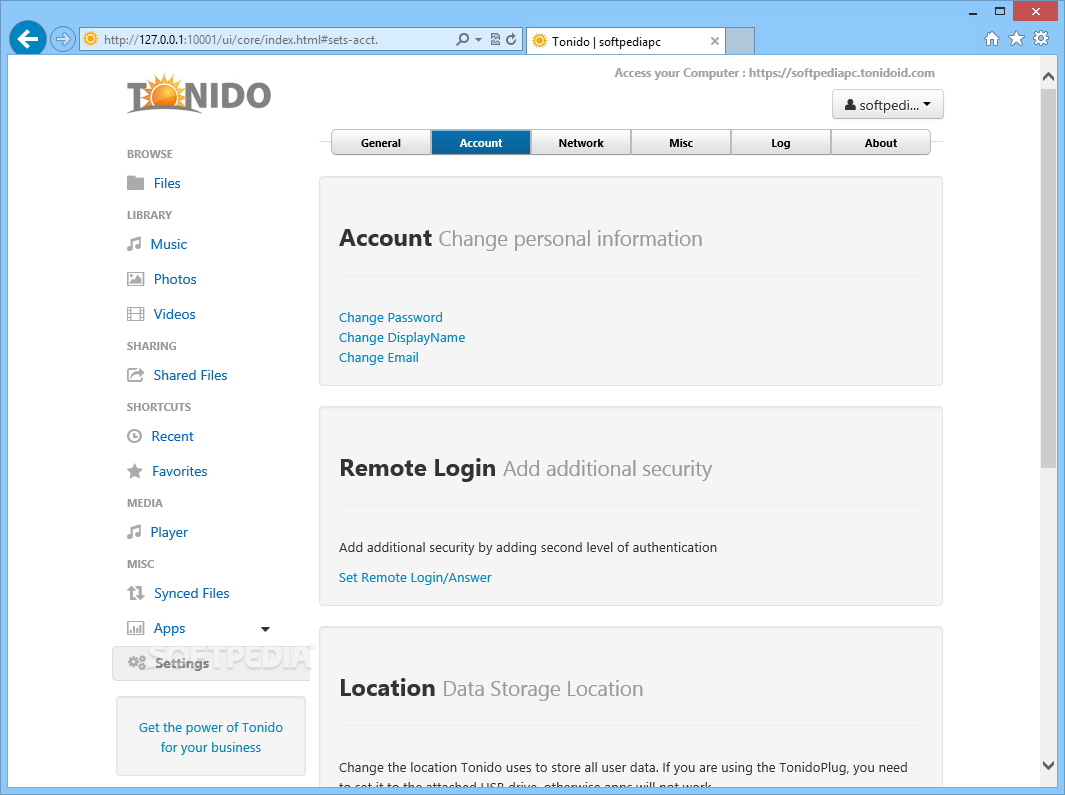Image resolution: width=1065 pixels, height=795 pixels.
Task: Open the Synced Files link
Action: (x=192, y=593)
